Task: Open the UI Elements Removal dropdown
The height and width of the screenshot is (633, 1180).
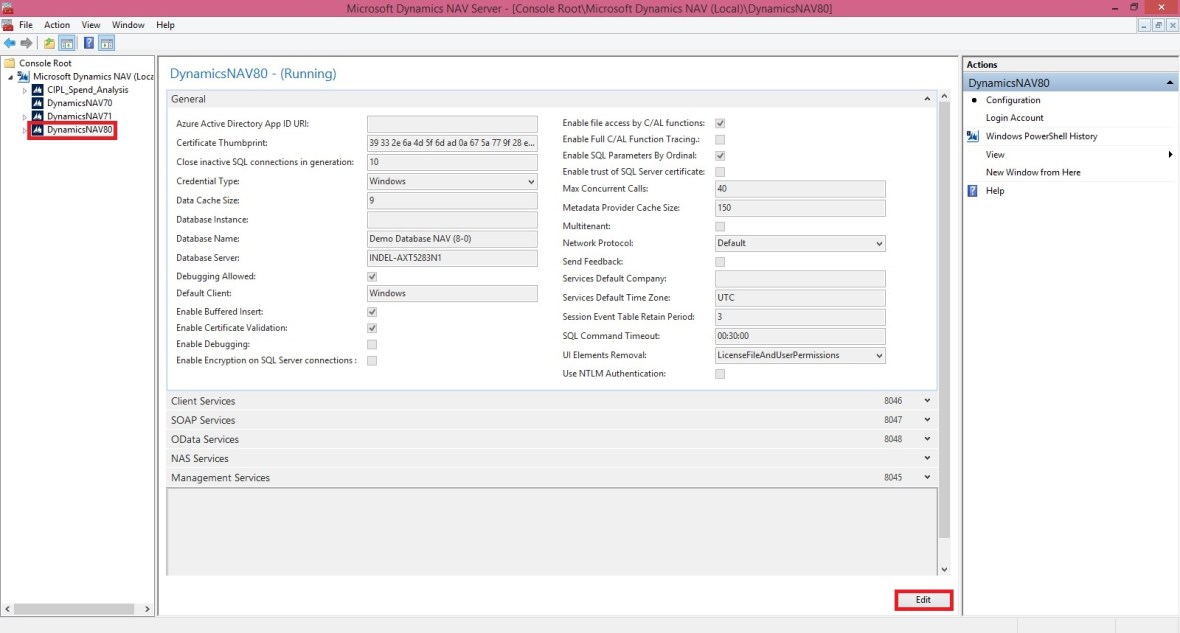Action: coord(800,355)
